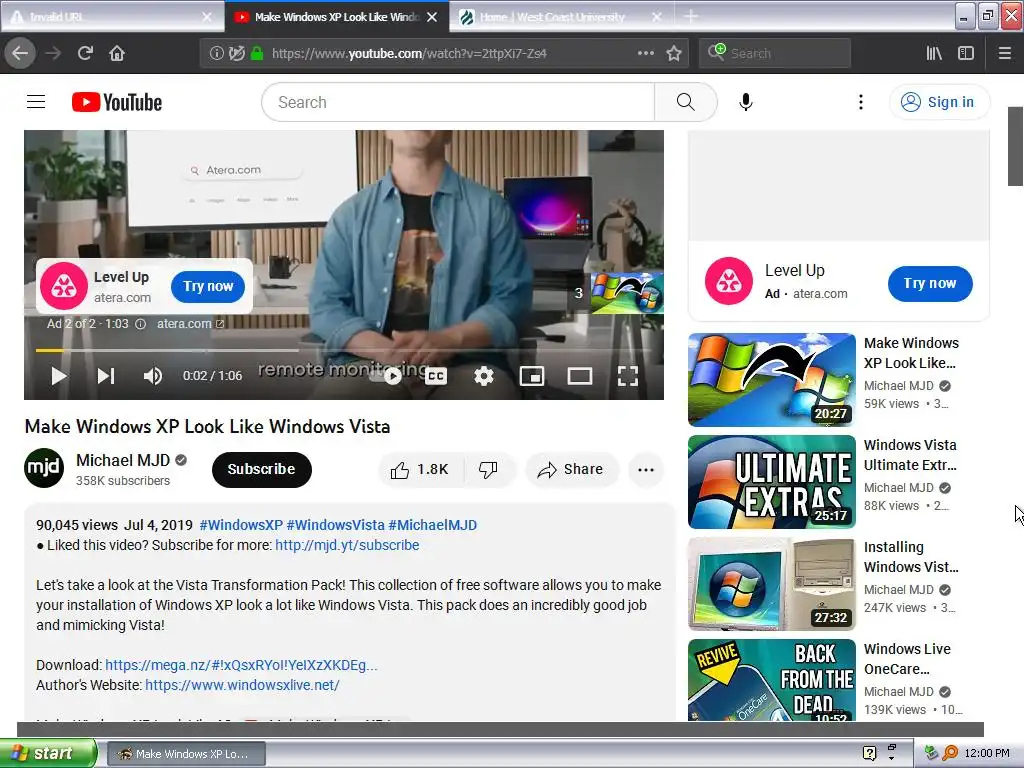
Task: Switch to the Invalid URL tab
Action: point(103,16)
